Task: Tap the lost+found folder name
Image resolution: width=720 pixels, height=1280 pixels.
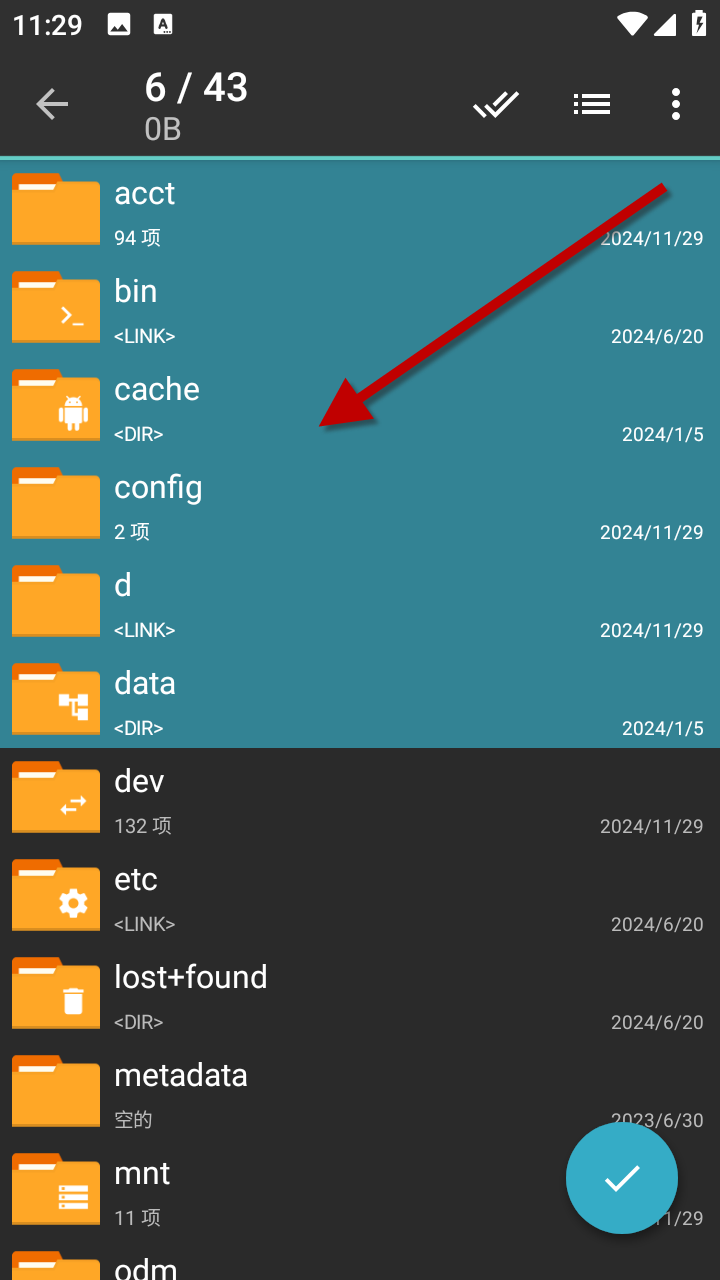Action: [x=191, y=977]
